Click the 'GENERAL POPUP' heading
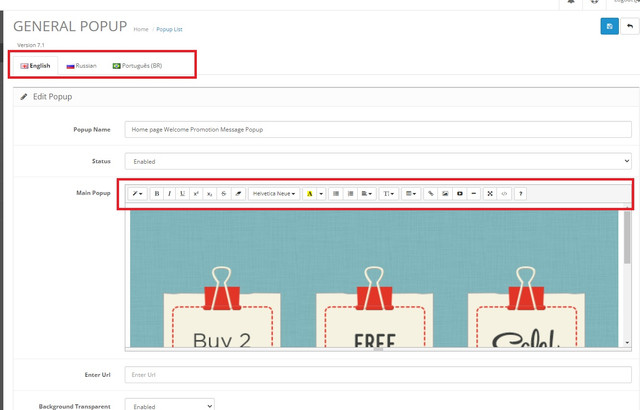Screen dimensions: 640x410 [70, 27]
